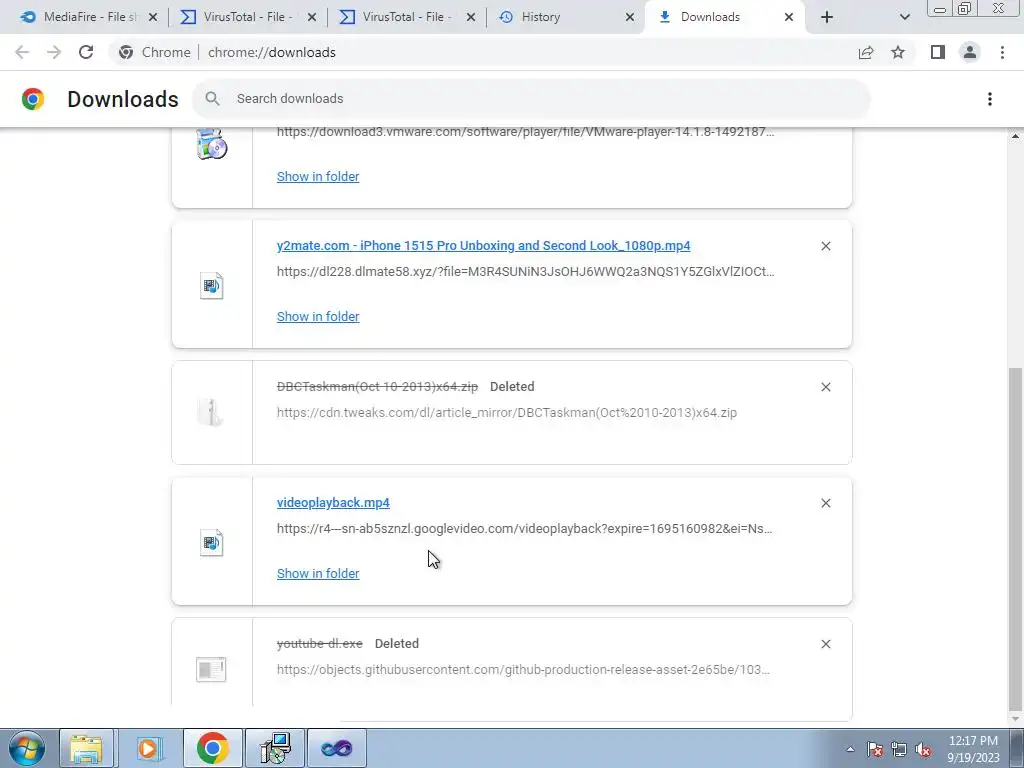The height and width of the screenshot is (768, 1024).
Task: Reload the downloads page
Action: [86, 52]
